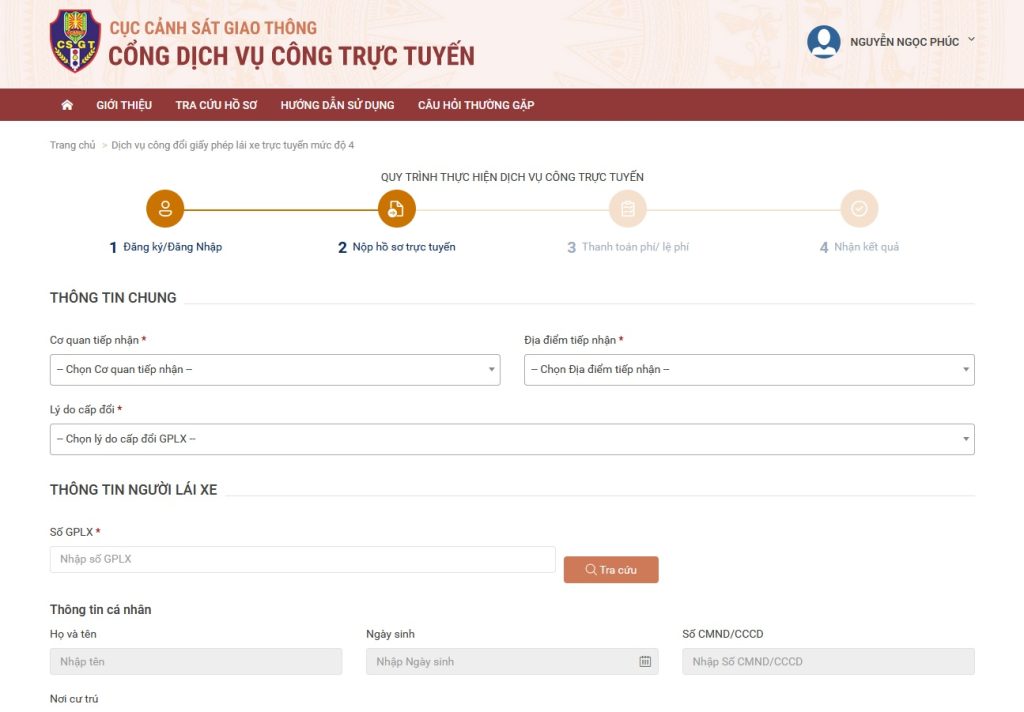Screen dimensions: 1024x712
Task: Click the Tra cứu search button
Action: click(611, 569)
